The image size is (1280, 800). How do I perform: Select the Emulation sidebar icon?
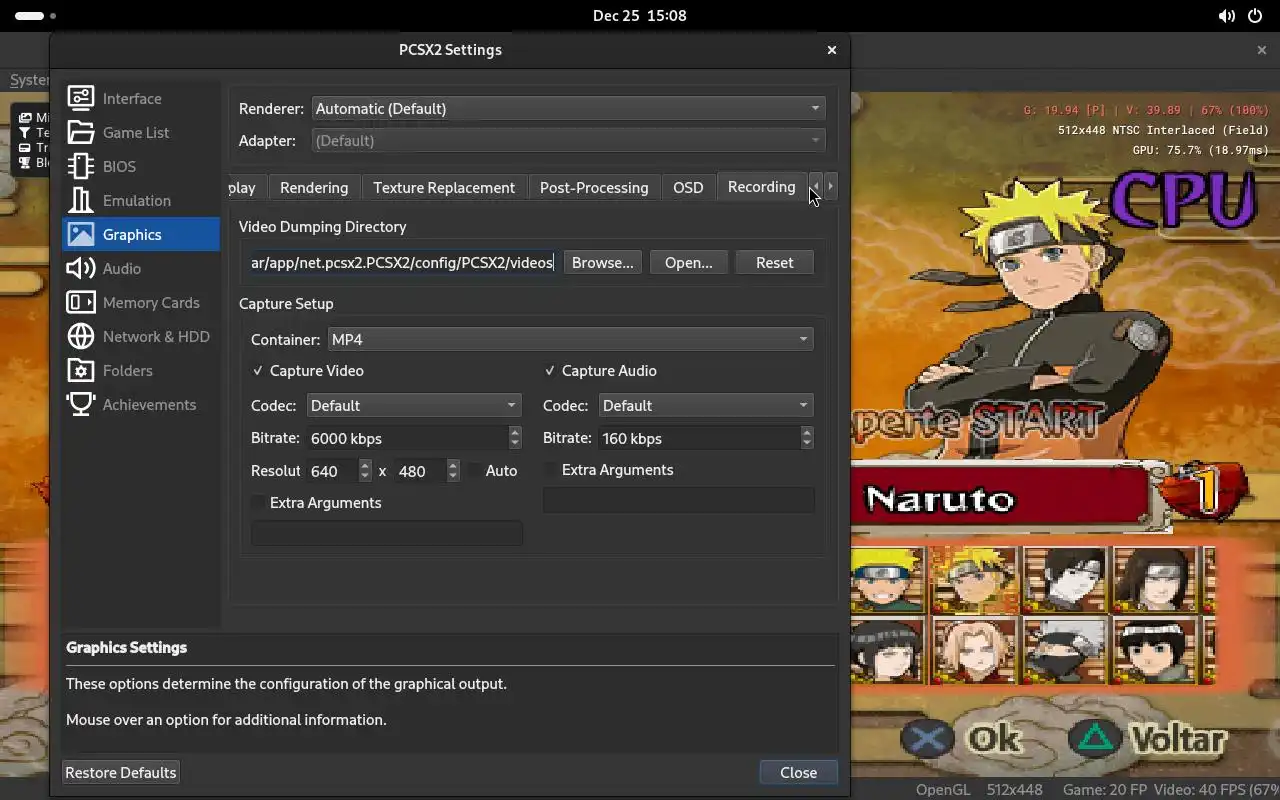81,200
